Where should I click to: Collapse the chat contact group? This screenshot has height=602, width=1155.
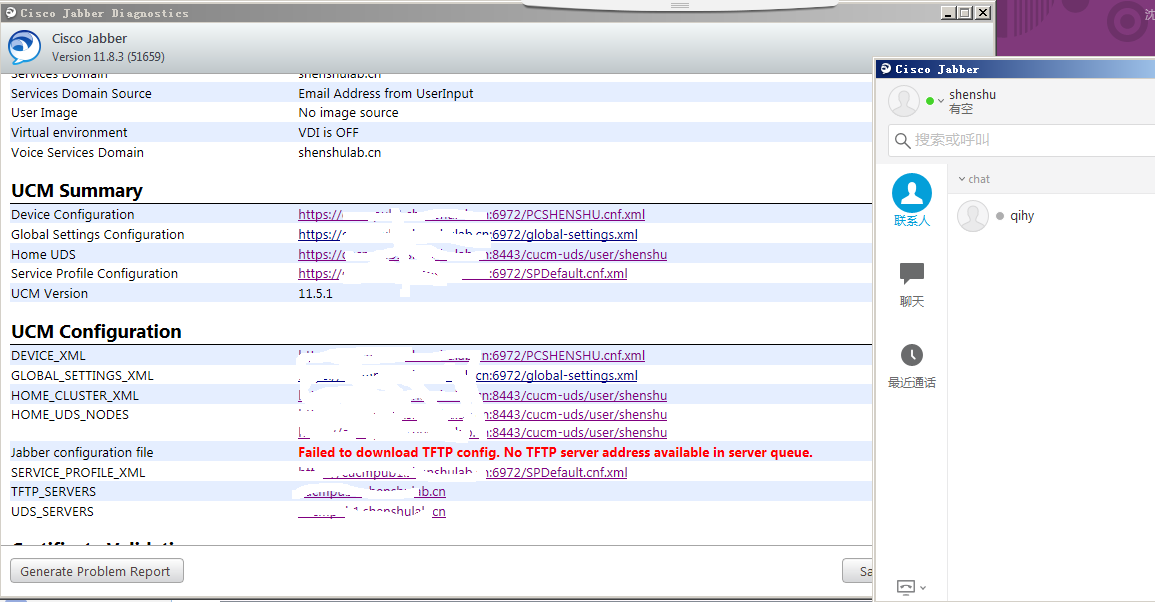(974, 179)
